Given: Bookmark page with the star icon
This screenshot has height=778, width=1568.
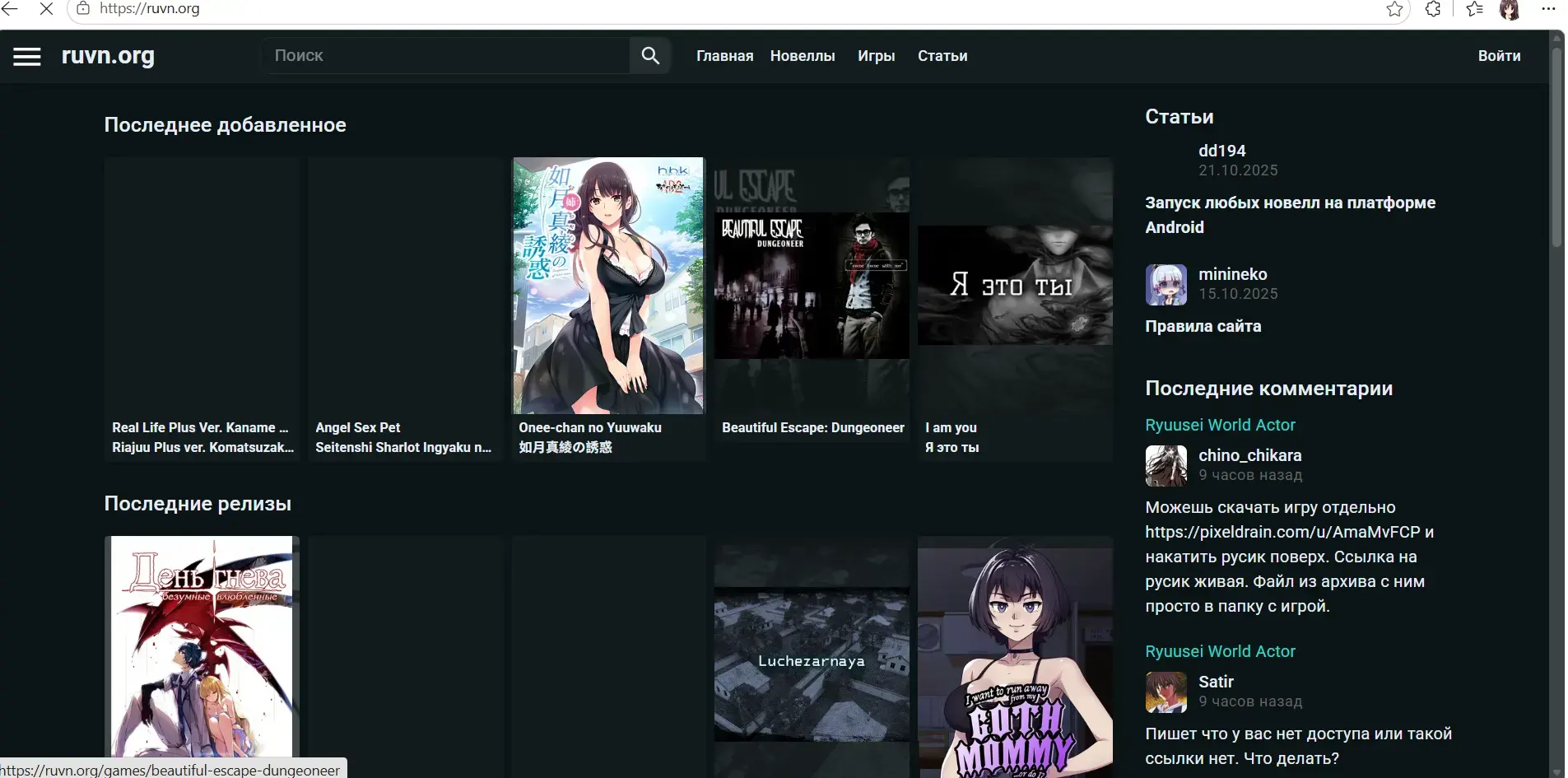Looking at the screenshot, I should pyautogui.click(x=1394, y=9).
